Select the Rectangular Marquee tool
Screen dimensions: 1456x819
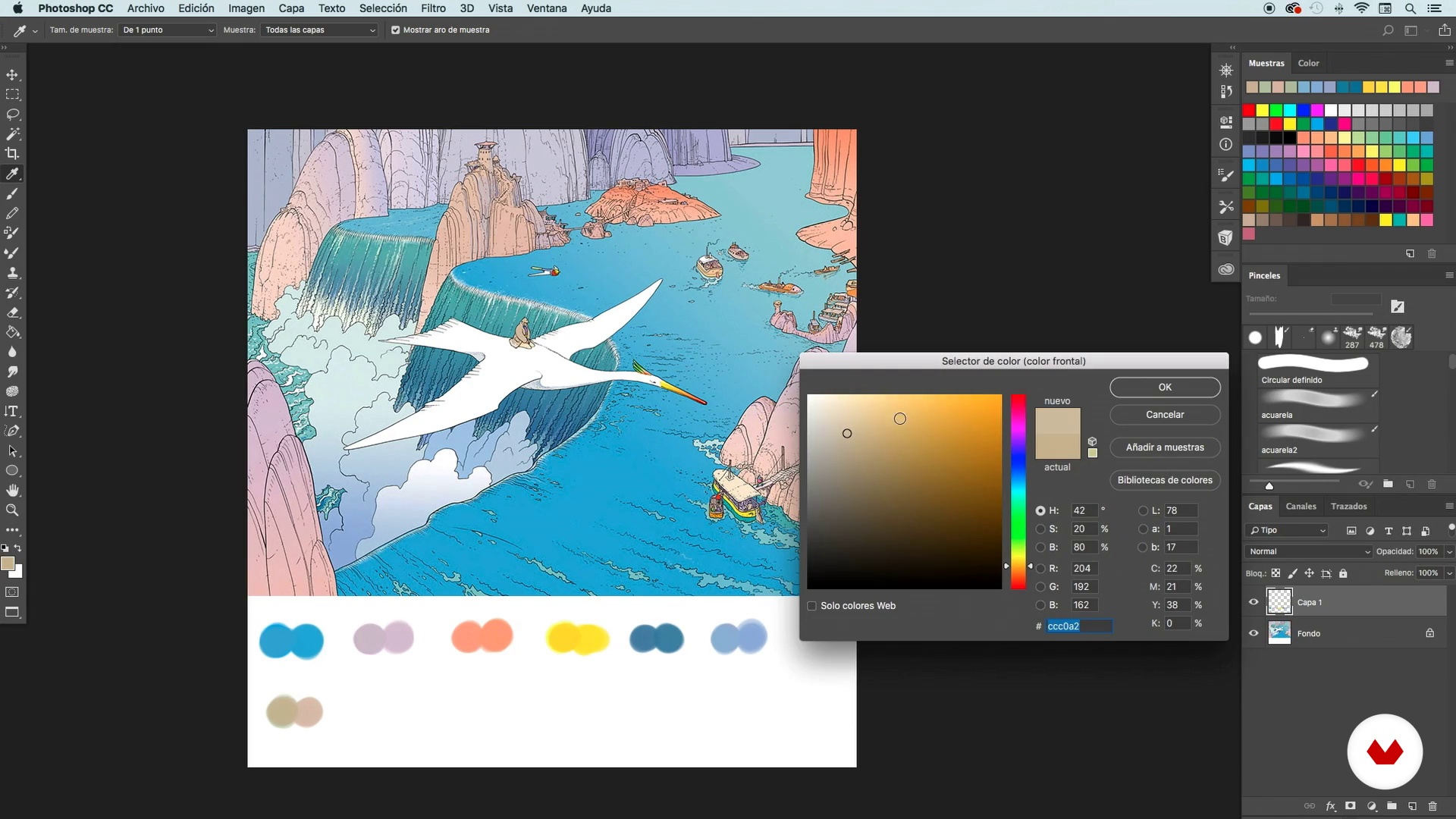tap(12, 95)
